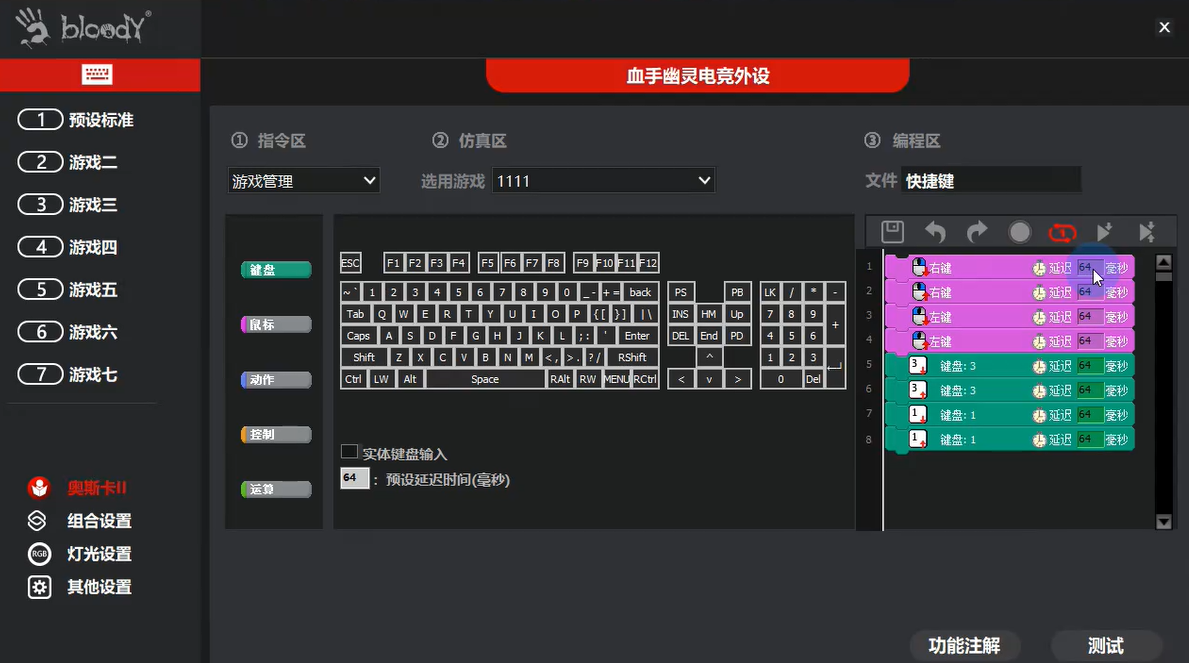
Task: Edit delay value 64 in row 5
Action: 1090,366
